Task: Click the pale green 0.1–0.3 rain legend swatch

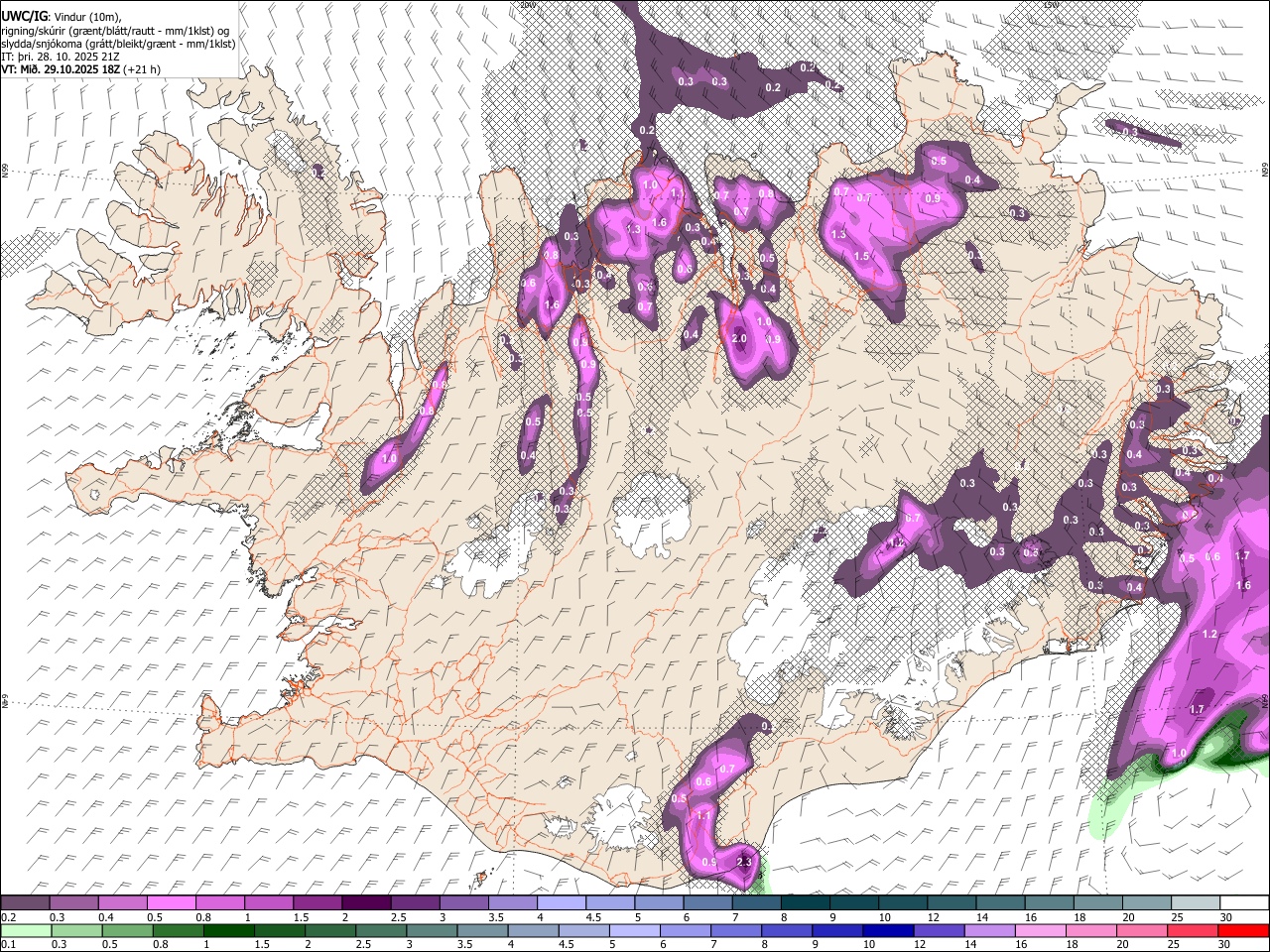Action: pyautogui.click(x=26, y=930)
